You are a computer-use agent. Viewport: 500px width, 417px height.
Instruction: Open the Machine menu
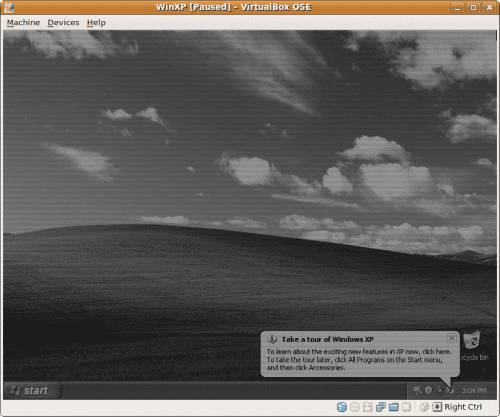point(23,23)
